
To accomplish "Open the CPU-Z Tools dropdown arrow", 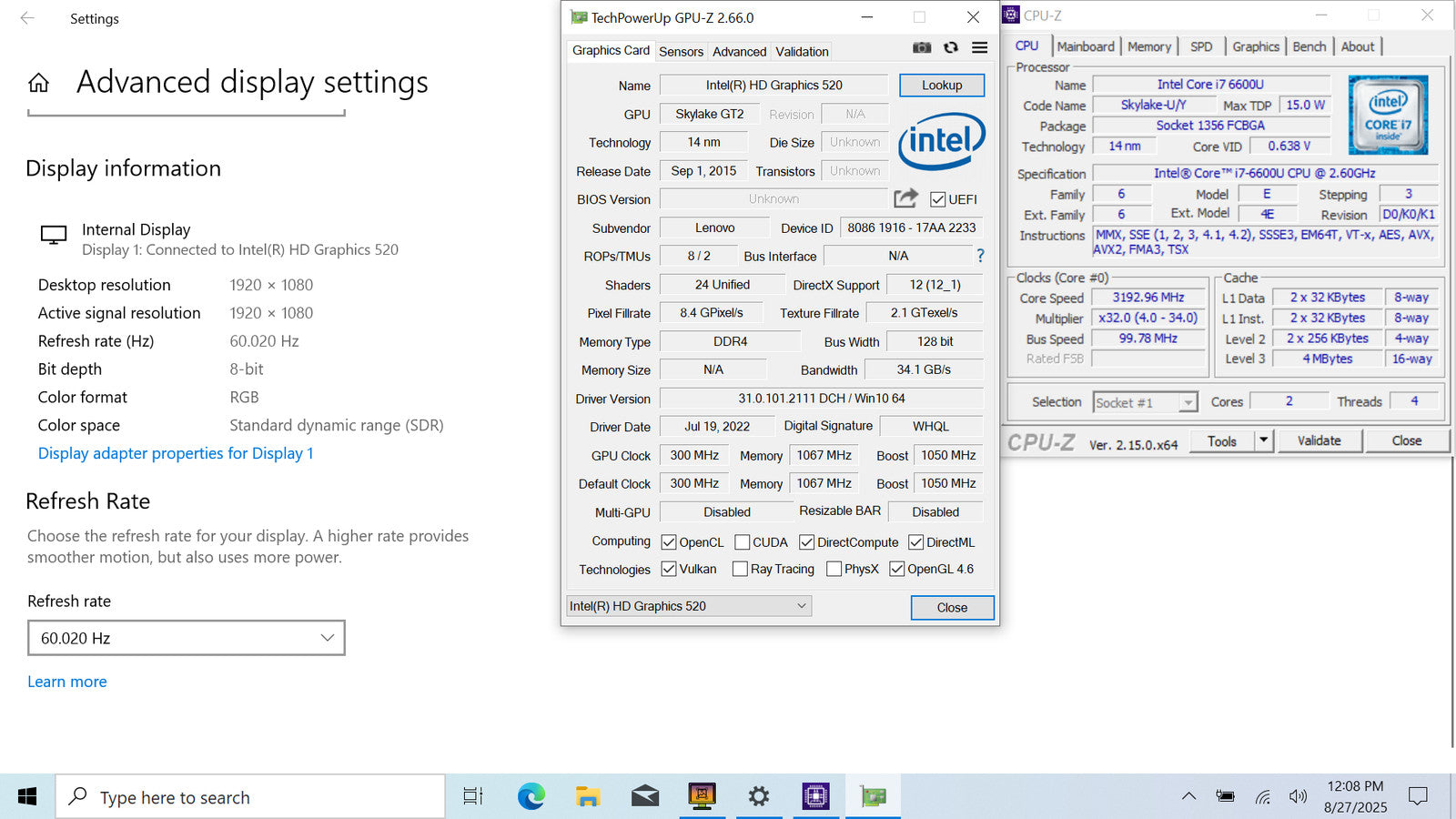I will (1263, 440).
